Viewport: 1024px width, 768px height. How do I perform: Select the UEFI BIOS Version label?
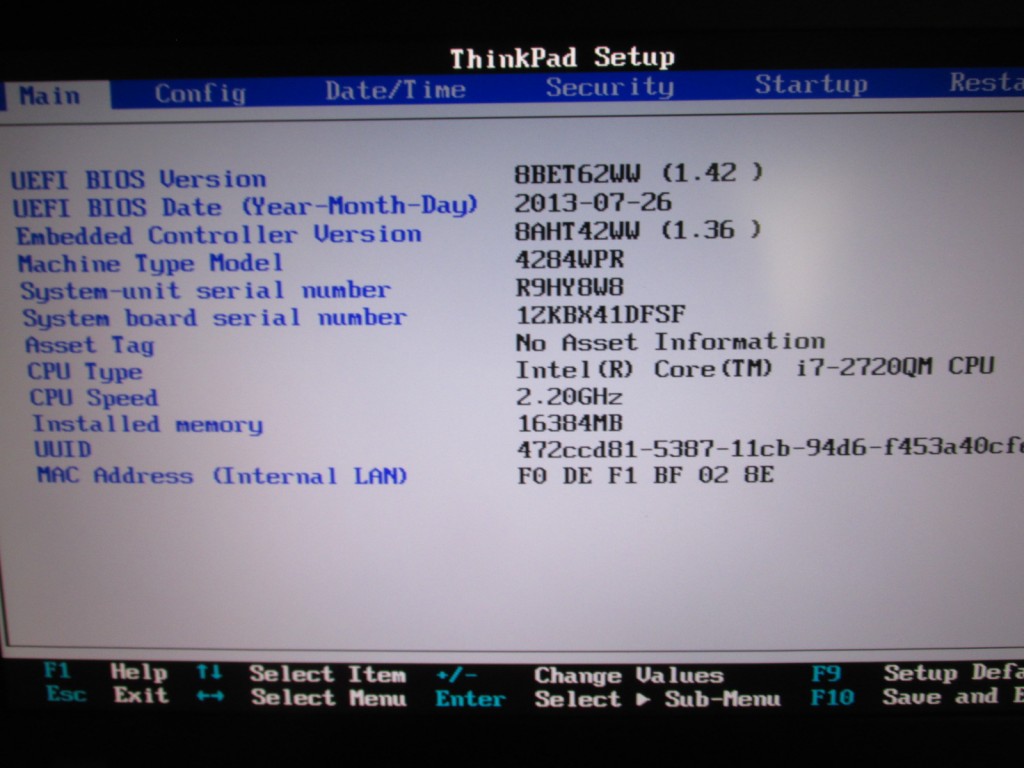click(x=139, y=179)
